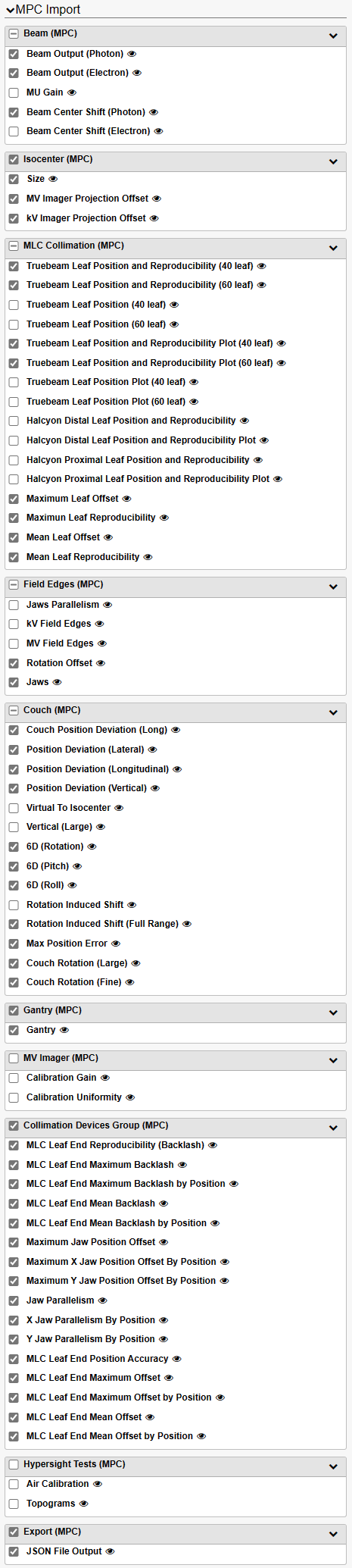Collapse the Beam (MPC) section chevron
The width and height of the screenshot is (352, 1568).
333,36
